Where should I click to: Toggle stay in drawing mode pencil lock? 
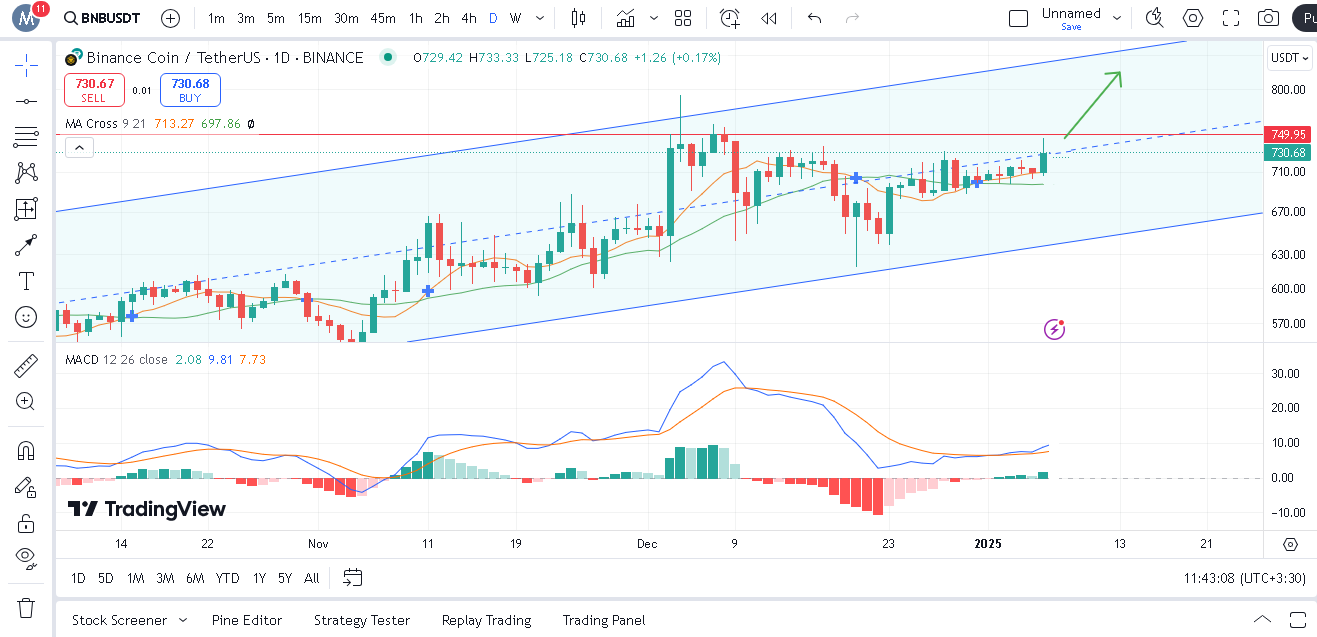tap(26, 487)
